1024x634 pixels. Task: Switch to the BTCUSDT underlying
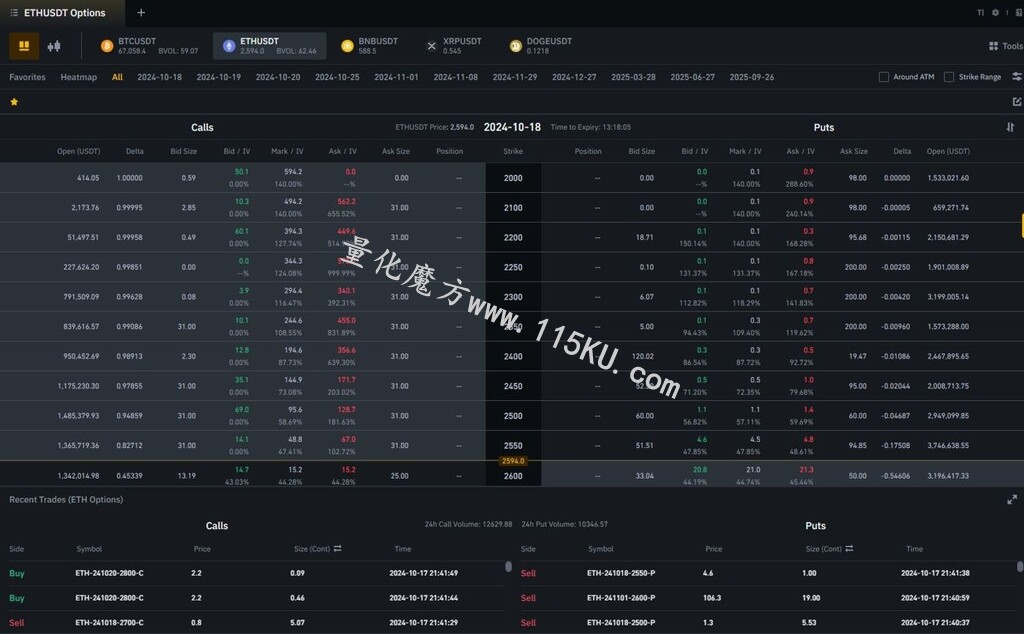[x=149, y=46]
